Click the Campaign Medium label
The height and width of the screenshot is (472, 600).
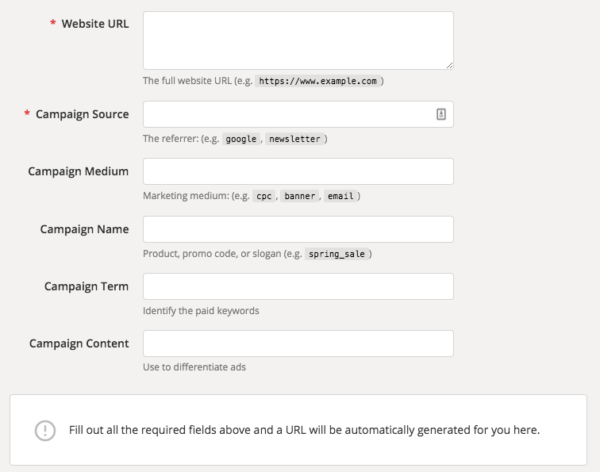78,171
